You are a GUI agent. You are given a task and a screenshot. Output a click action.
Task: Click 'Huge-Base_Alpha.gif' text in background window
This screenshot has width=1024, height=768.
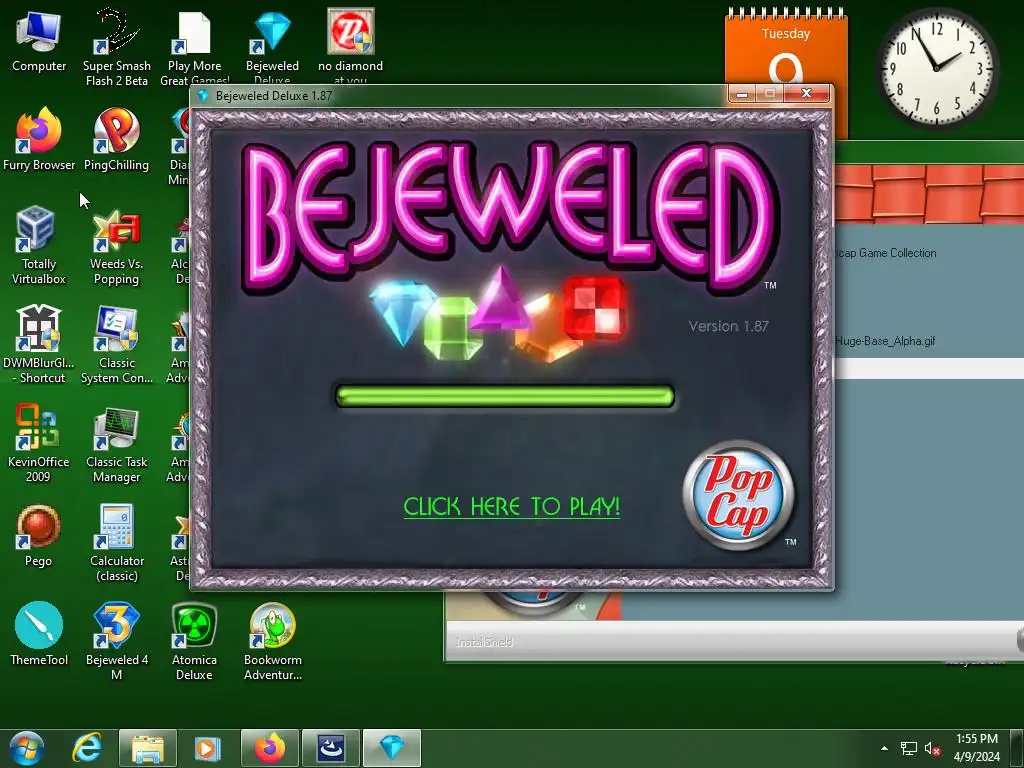[x=885, y=341]
